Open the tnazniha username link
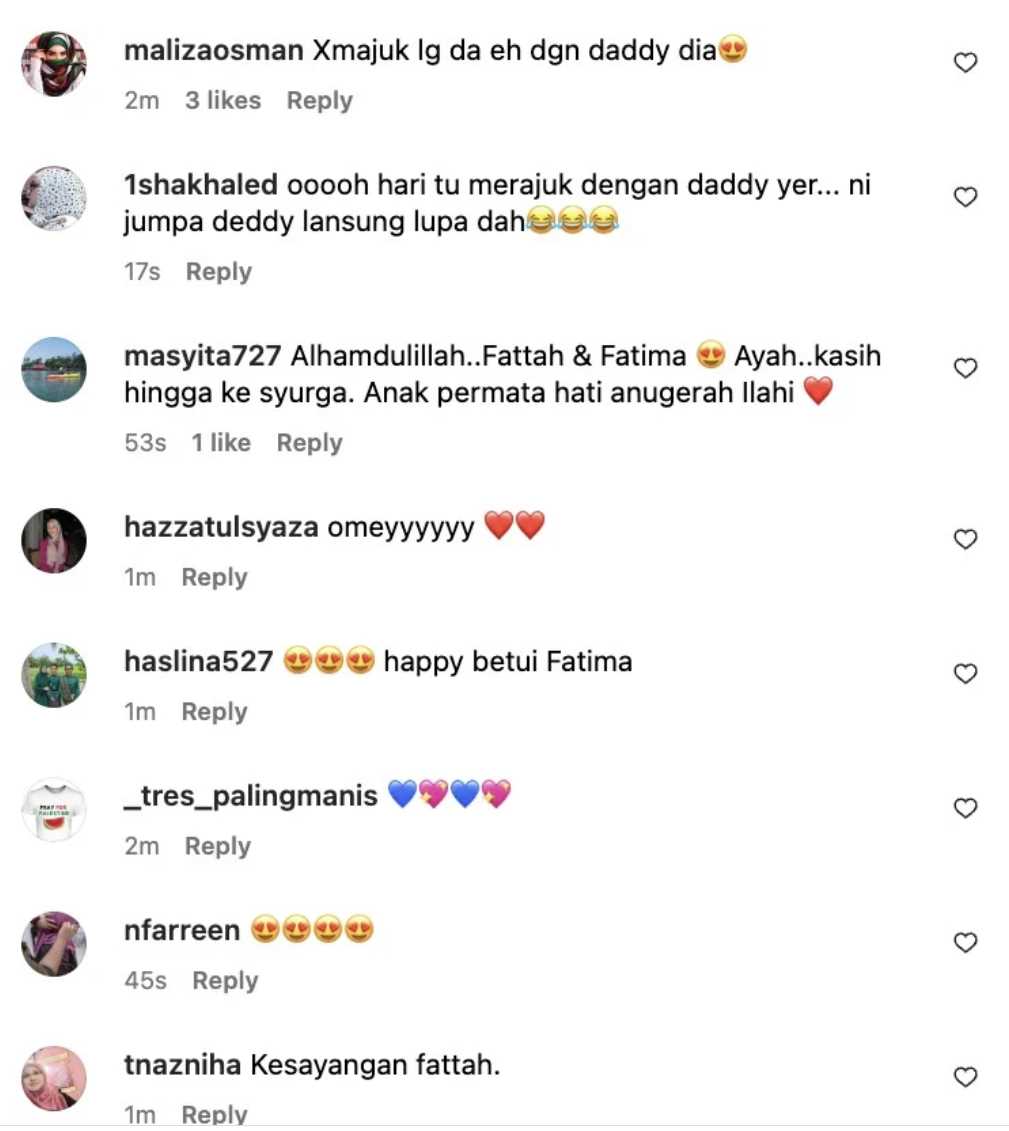 pyautogui.click(x=182, y=1065)
